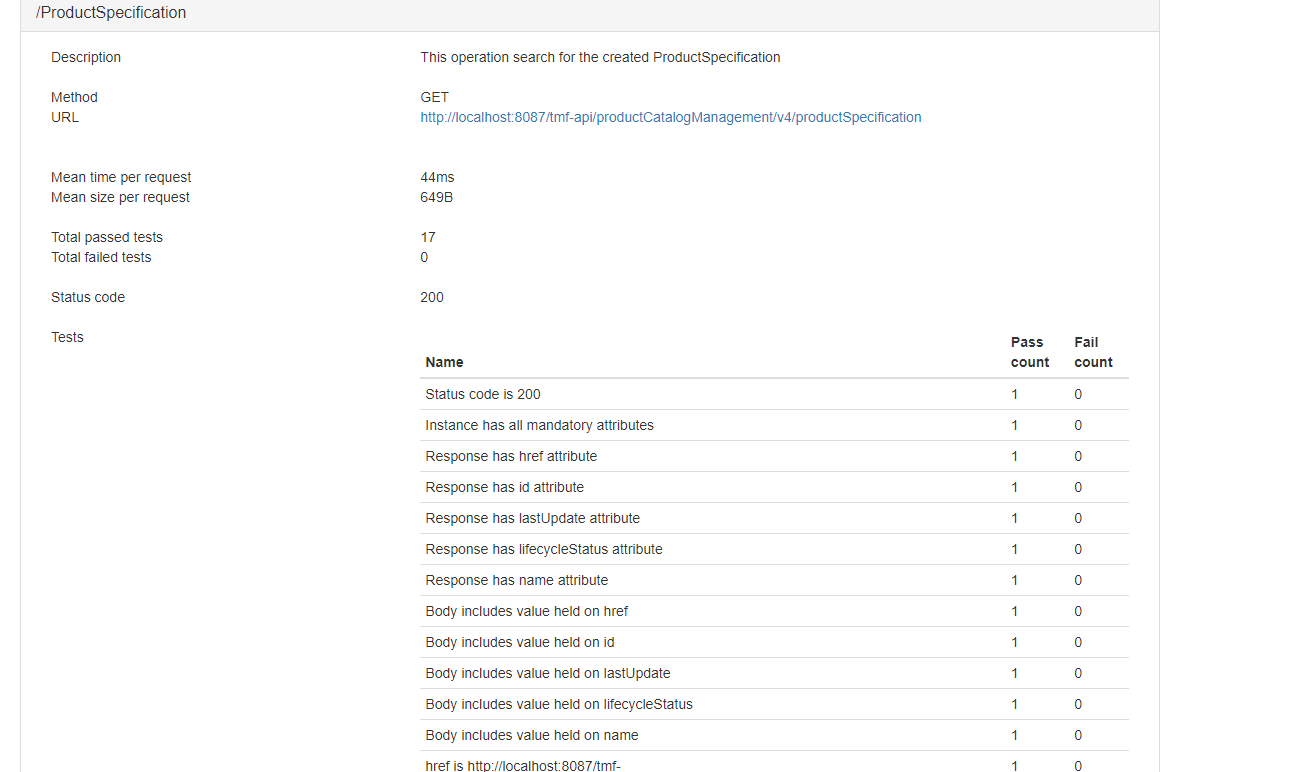
Task: Select the 'Response has id attribute' test
Action: 502,487
